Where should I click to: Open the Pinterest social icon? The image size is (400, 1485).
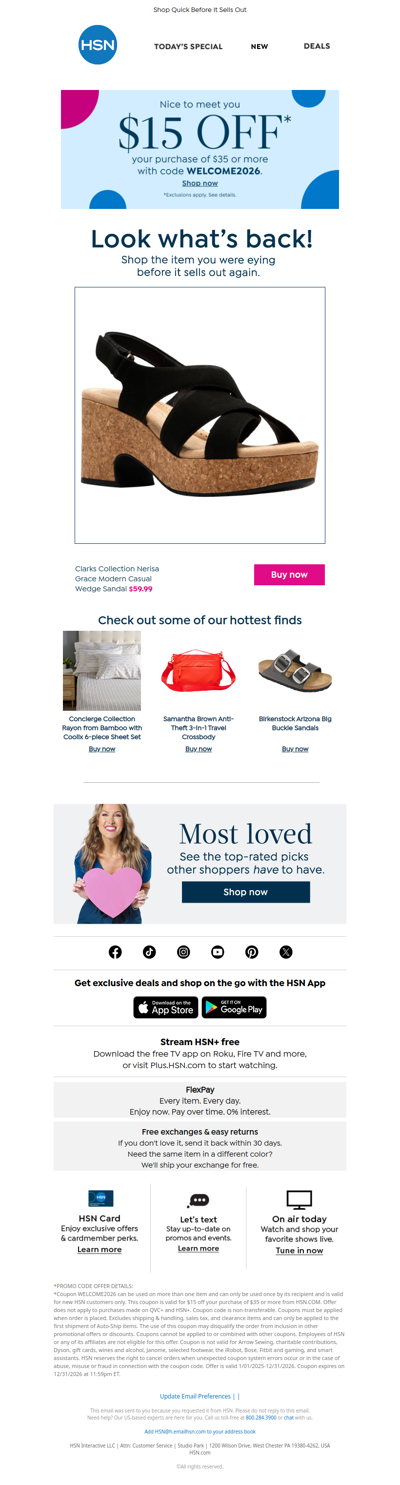click(x=251, y=951)
